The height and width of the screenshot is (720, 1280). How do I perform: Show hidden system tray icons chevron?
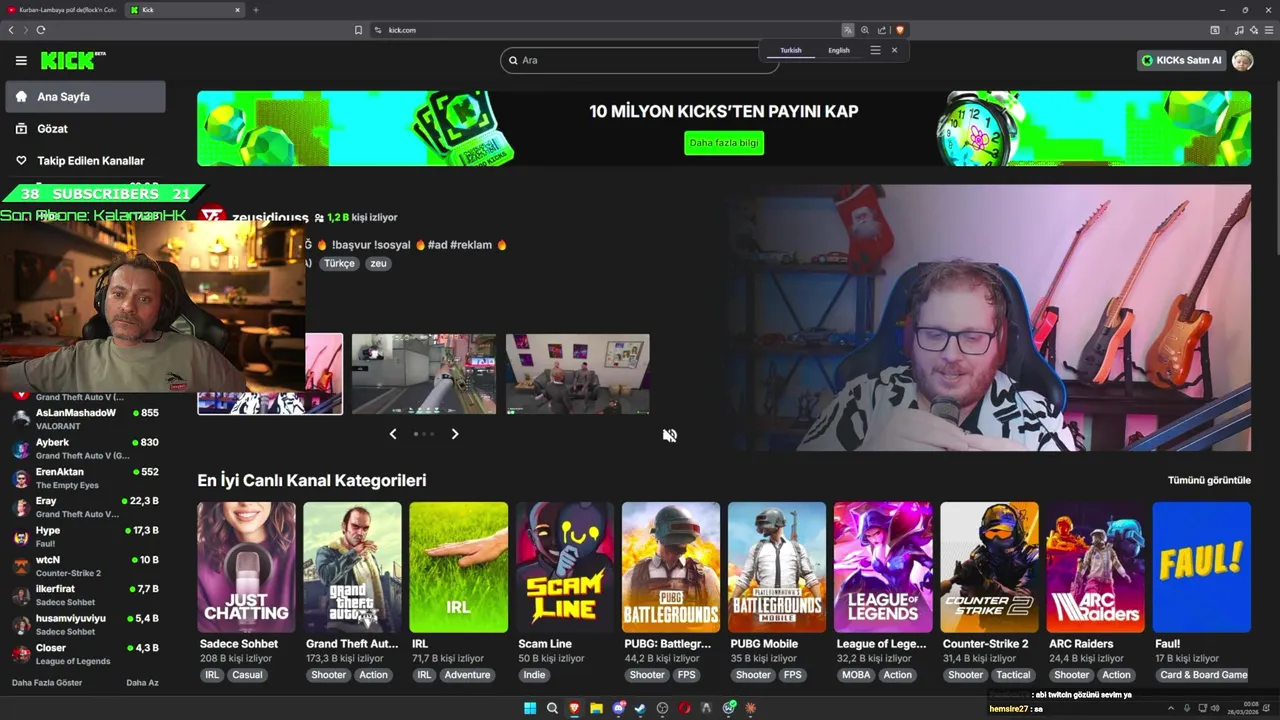pos(1171,708)
